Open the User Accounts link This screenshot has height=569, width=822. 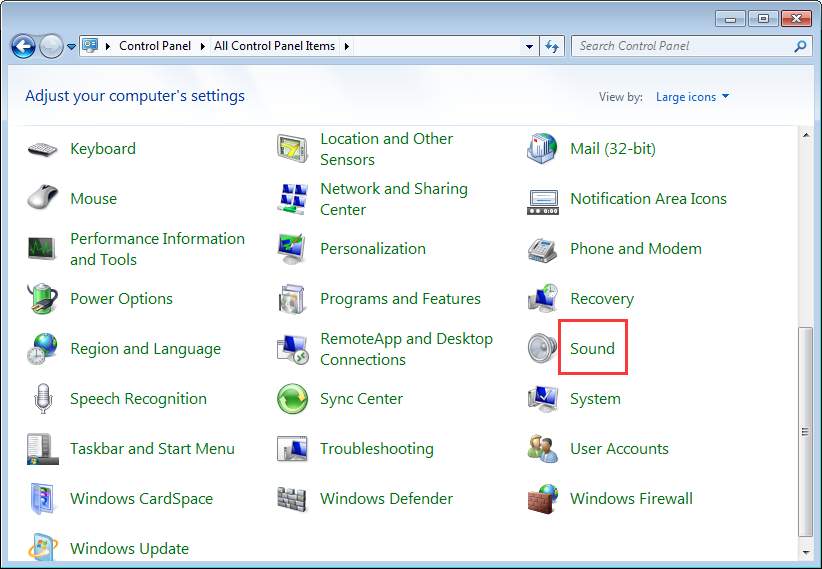point(619,448)
